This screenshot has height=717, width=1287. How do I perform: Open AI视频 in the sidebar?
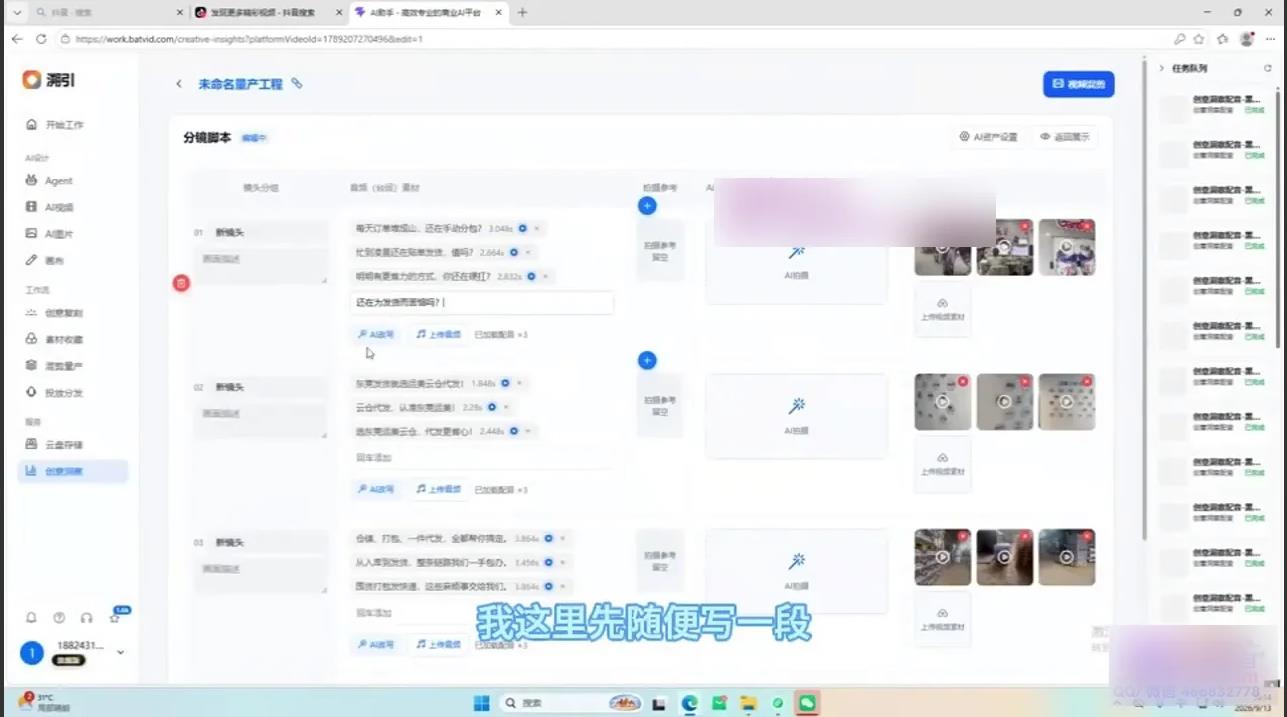coord(58,207)
